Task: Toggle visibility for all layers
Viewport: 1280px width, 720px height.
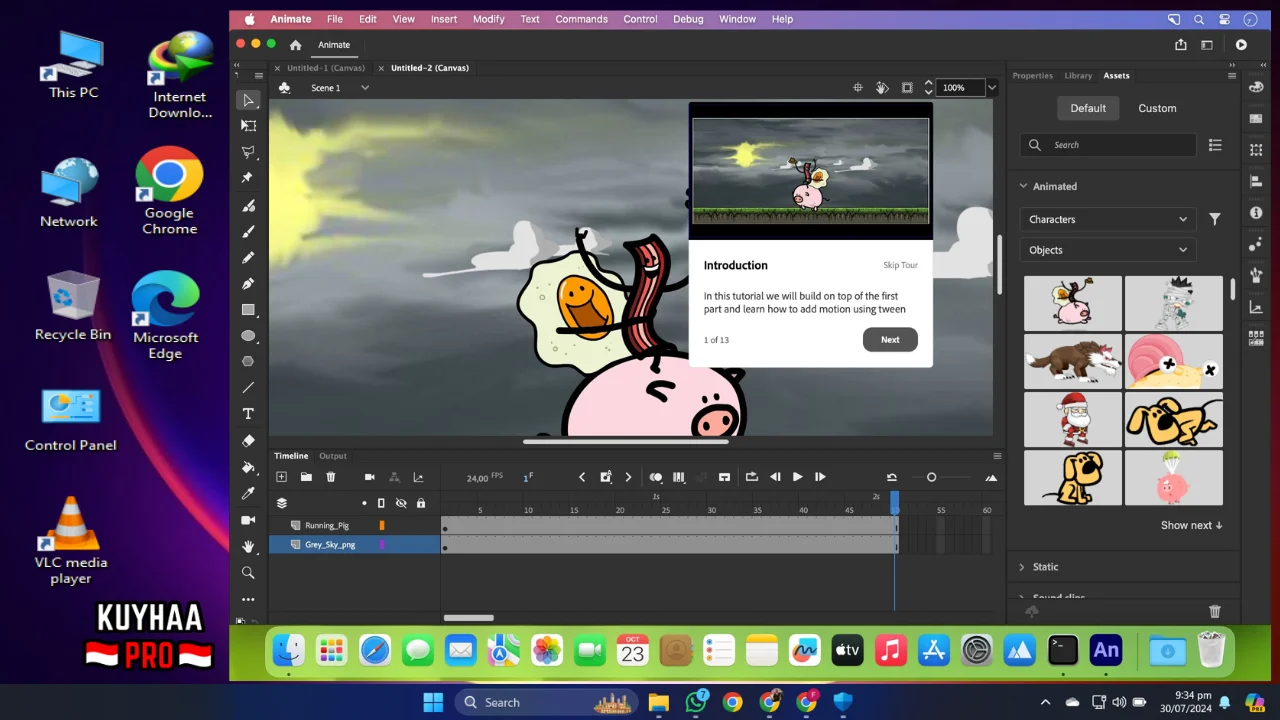Action: [x=401, y=503]
